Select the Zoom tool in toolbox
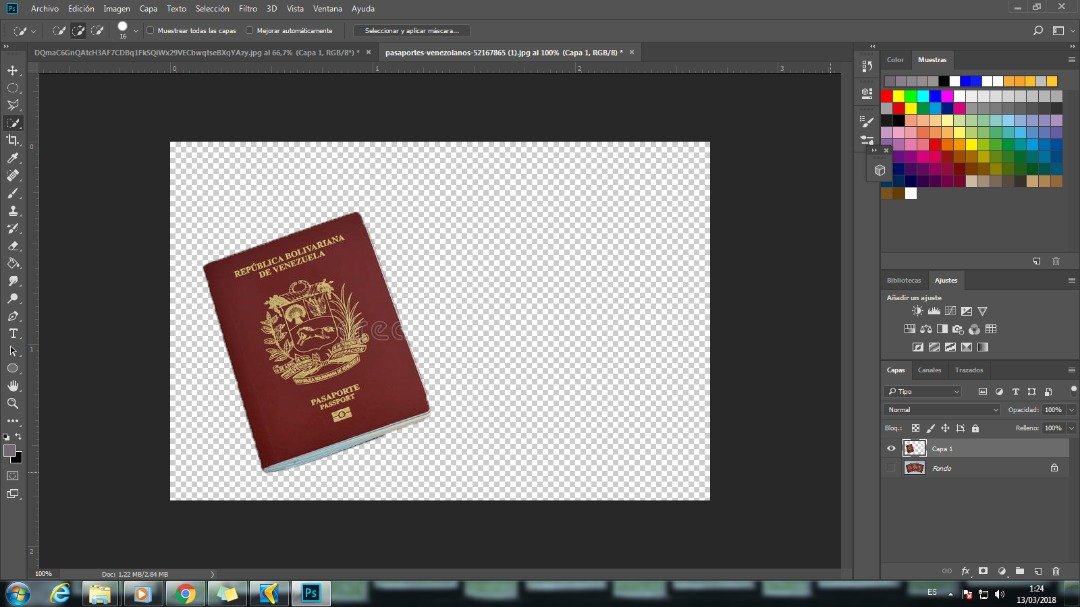Viewport: 1080px width, 607px height. point(13,403)
